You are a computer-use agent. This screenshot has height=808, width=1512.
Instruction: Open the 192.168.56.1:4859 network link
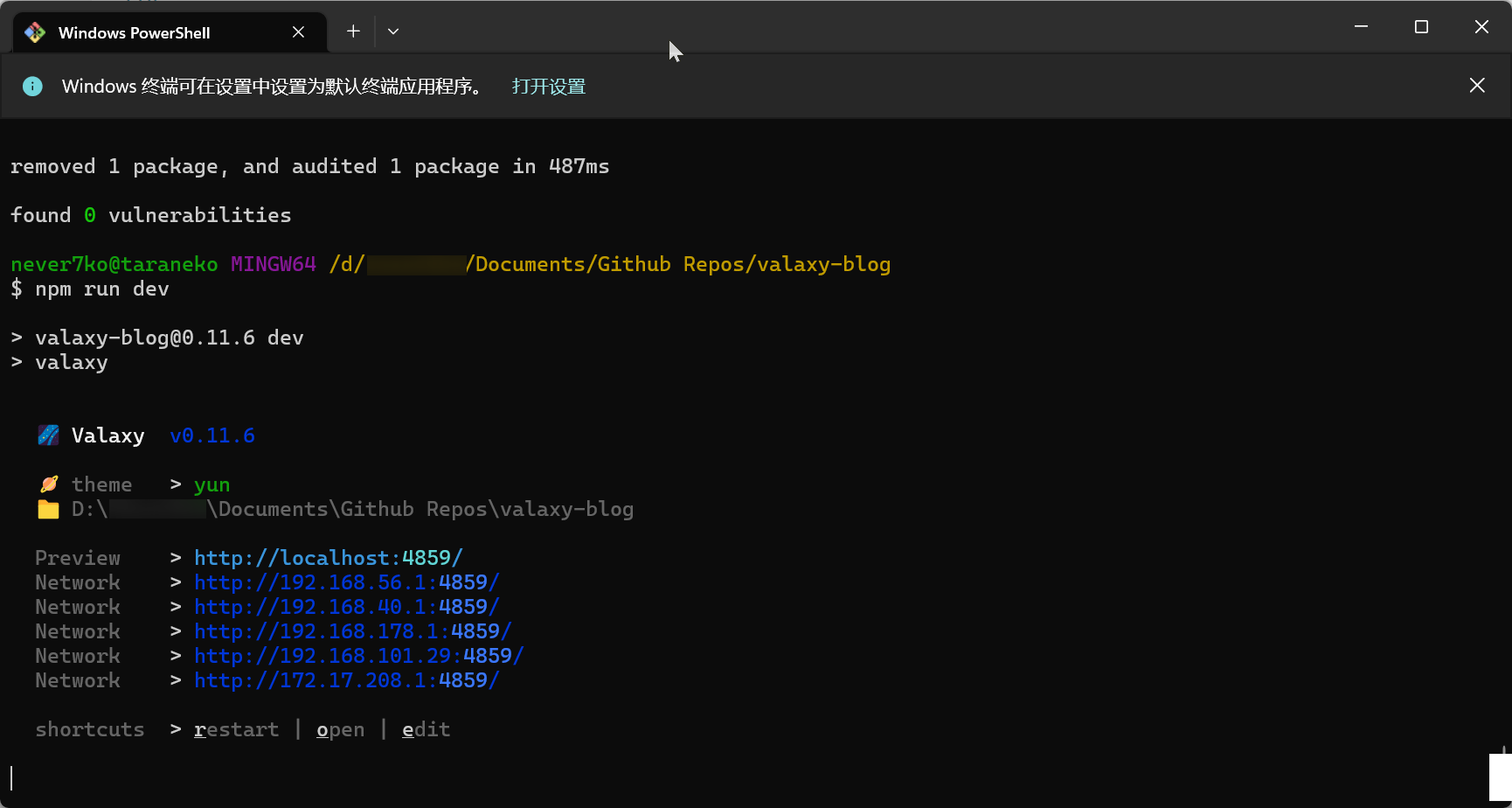(x=346, y=582)
